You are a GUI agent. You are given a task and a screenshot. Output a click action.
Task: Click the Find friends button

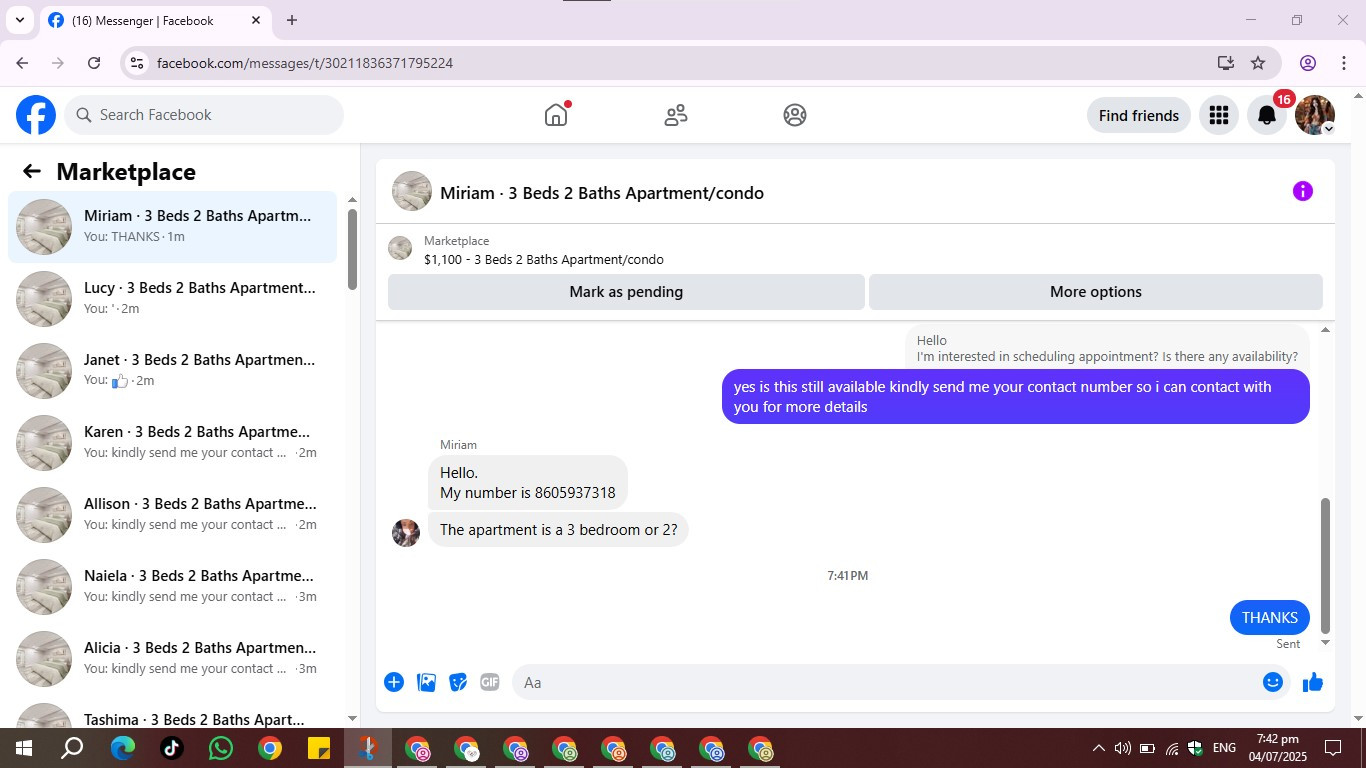coord(1139,115)
